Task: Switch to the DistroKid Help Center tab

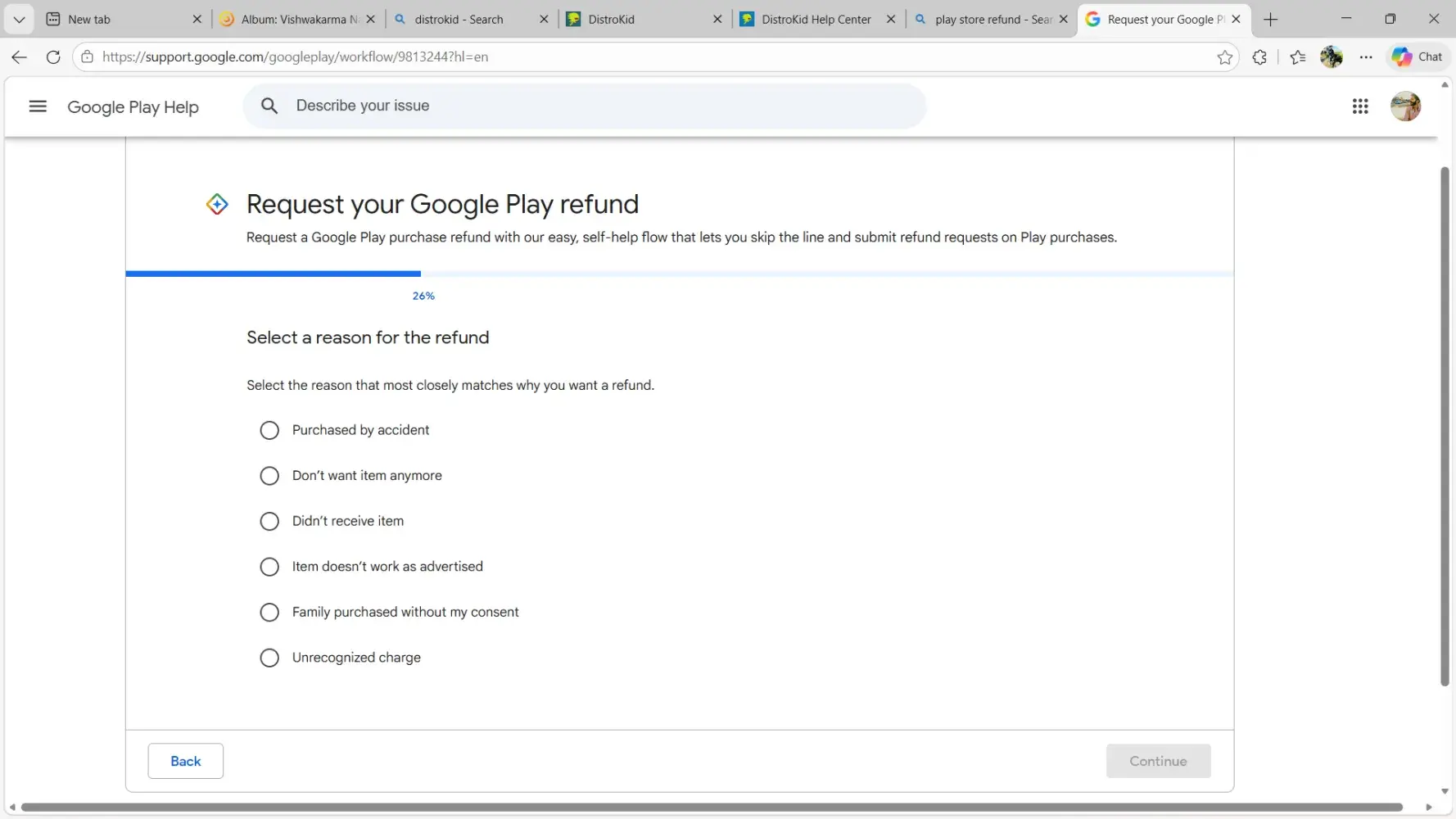Action: click(x=815, y=20)
